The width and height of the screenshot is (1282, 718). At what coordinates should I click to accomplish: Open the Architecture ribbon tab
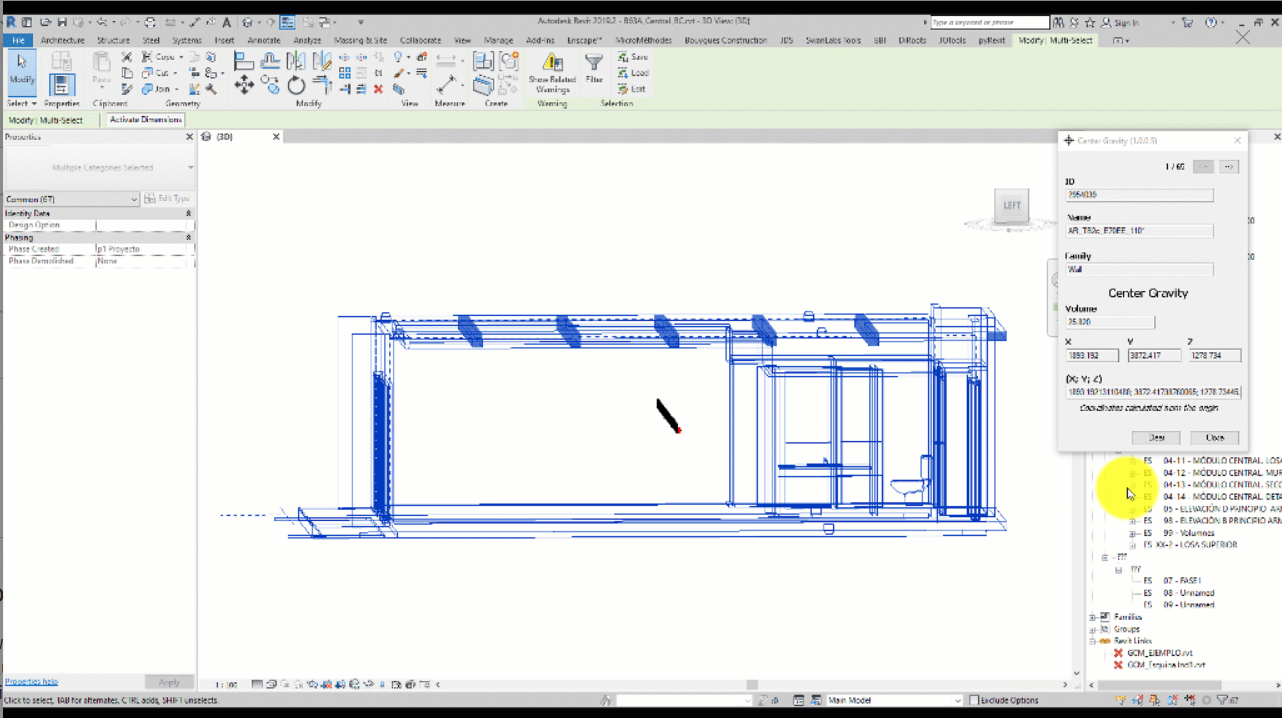click(x=62, y=40)
